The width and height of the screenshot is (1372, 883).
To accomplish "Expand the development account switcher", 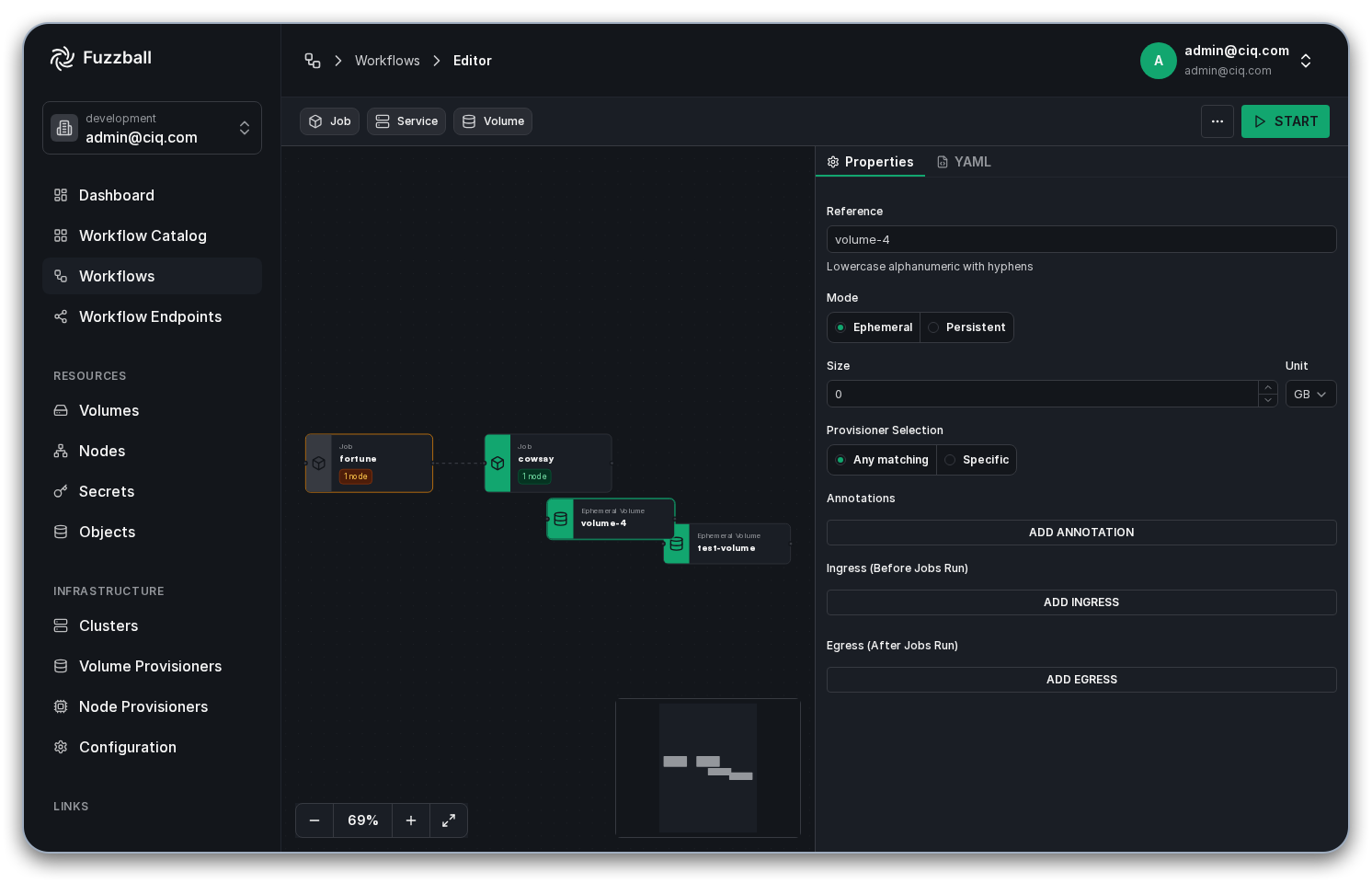I will point(152,128).
